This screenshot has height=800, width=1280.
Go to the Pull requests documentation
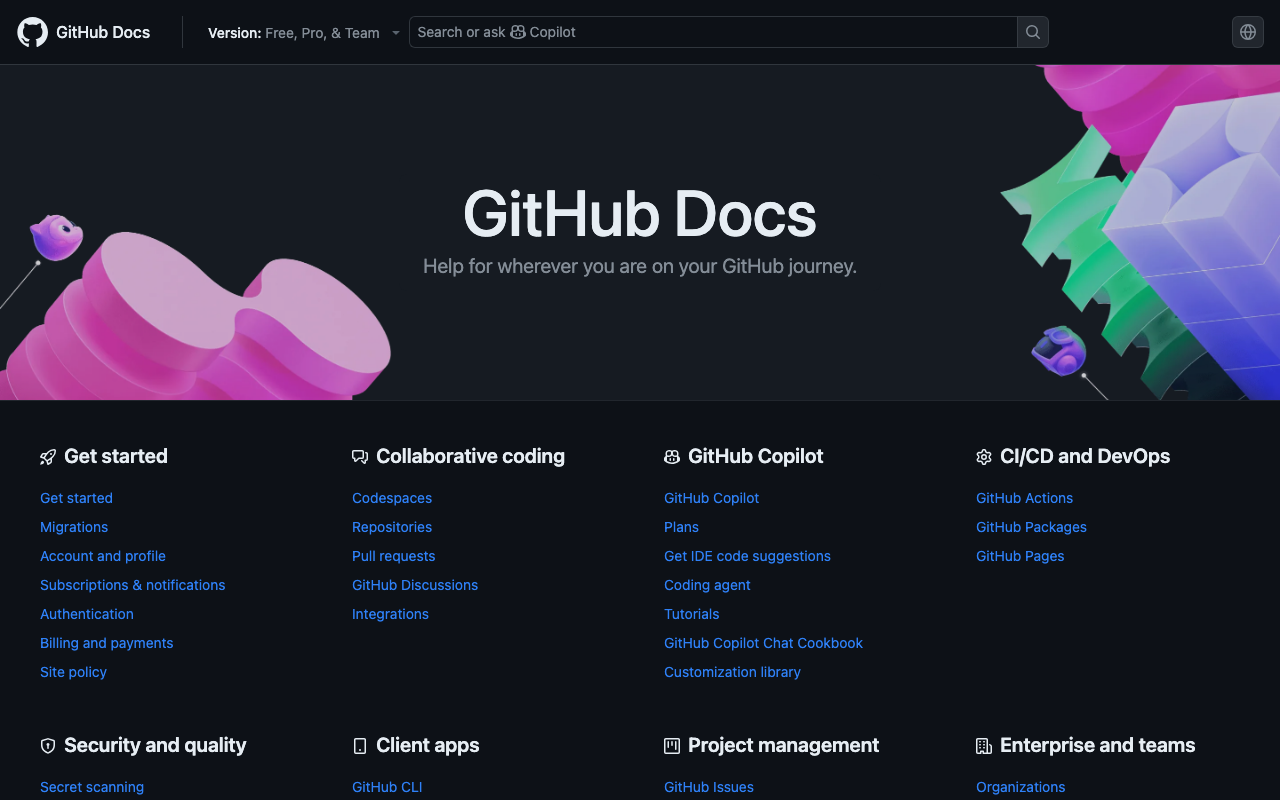(x=393, y=556)
